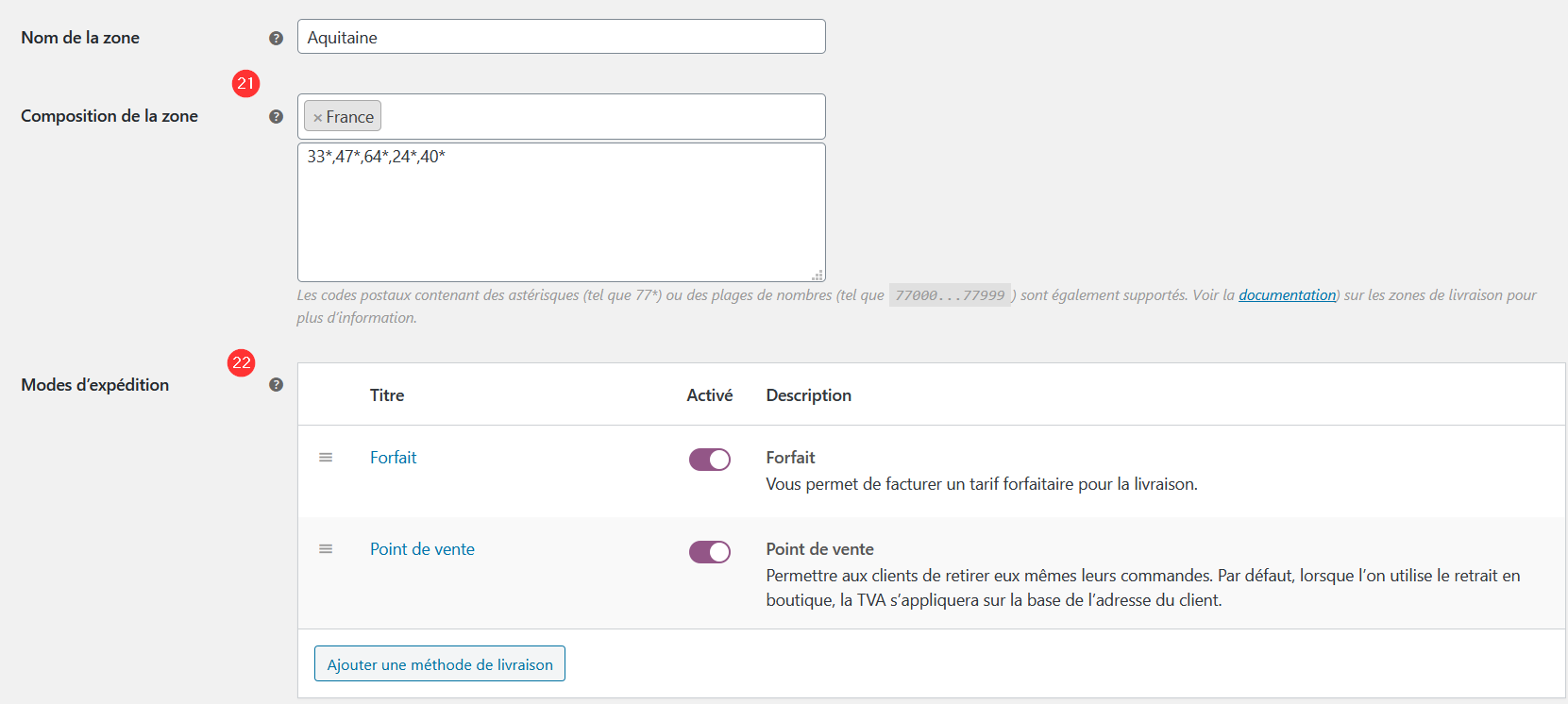Click help icon beside Nom de la zone

(276, 38)
